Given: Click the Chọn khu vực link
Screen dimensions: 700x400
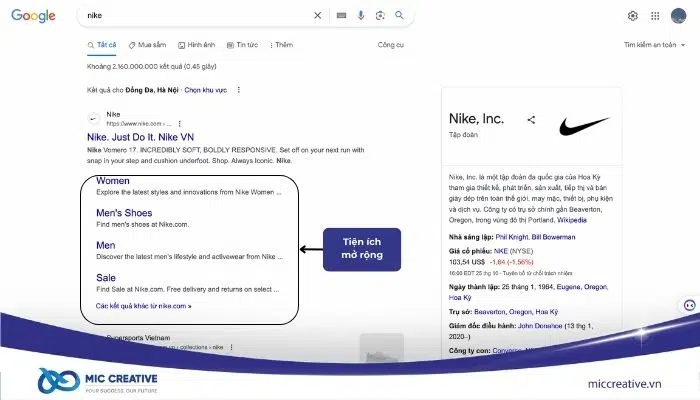Looking at the screenshot, I should (x=206, y=90).
